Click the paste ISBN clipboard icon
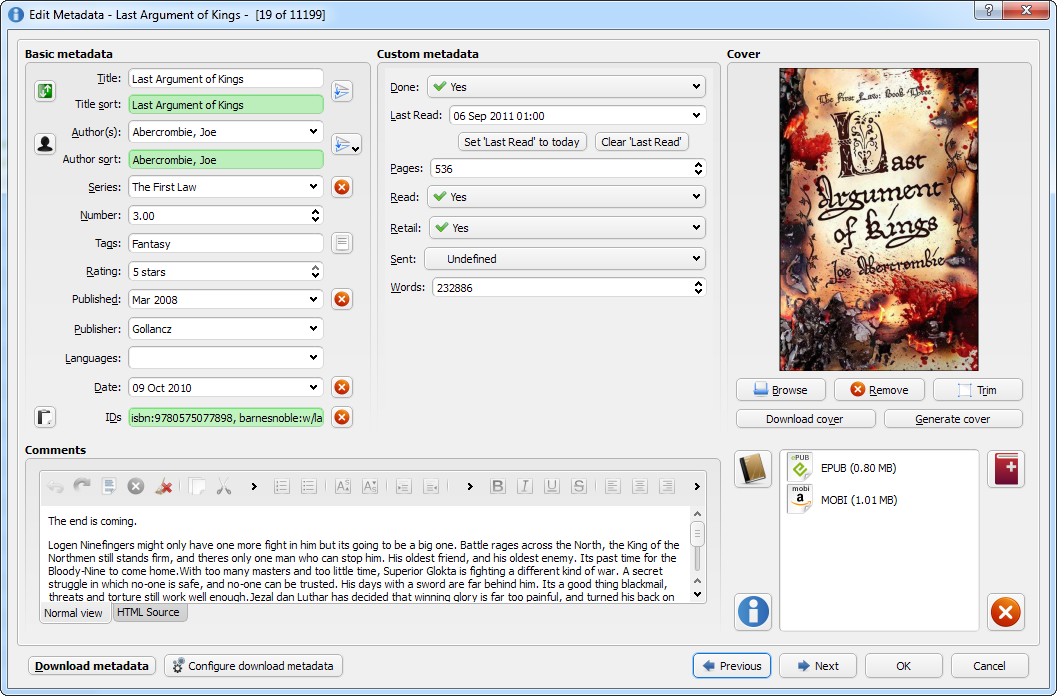The image size is (1057, 696). click(x=45, y=417)
